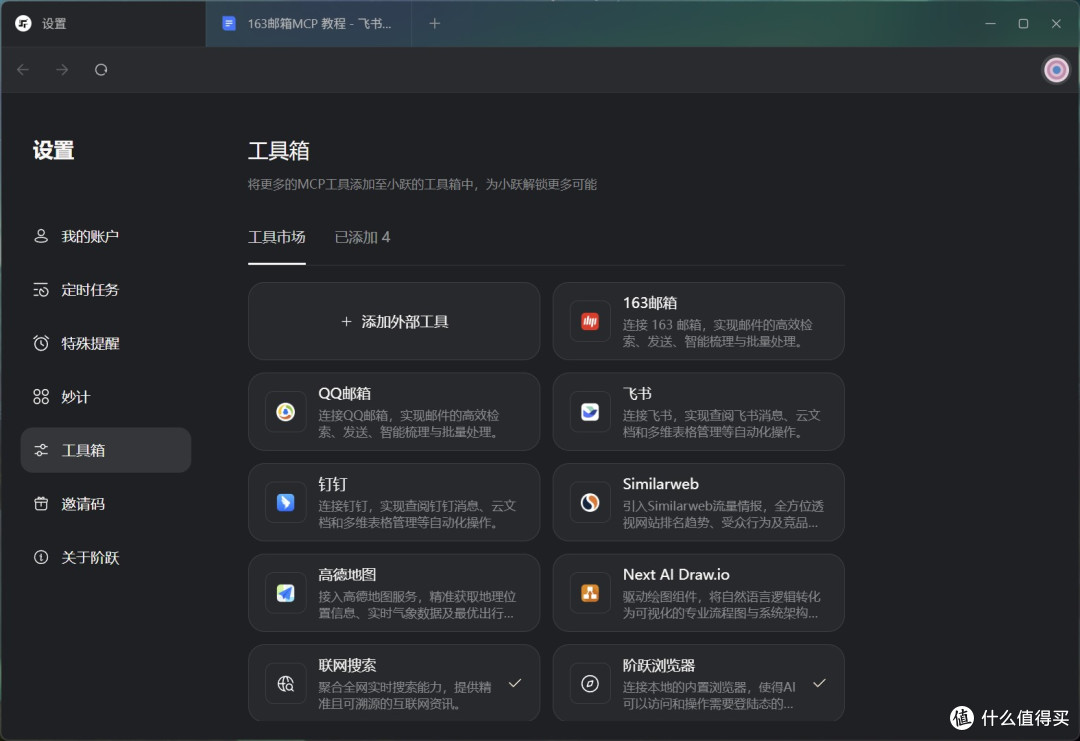Screen dimensions: 1080x741
Task: Click the Similarweb tool icon
Action: point(590,503)
